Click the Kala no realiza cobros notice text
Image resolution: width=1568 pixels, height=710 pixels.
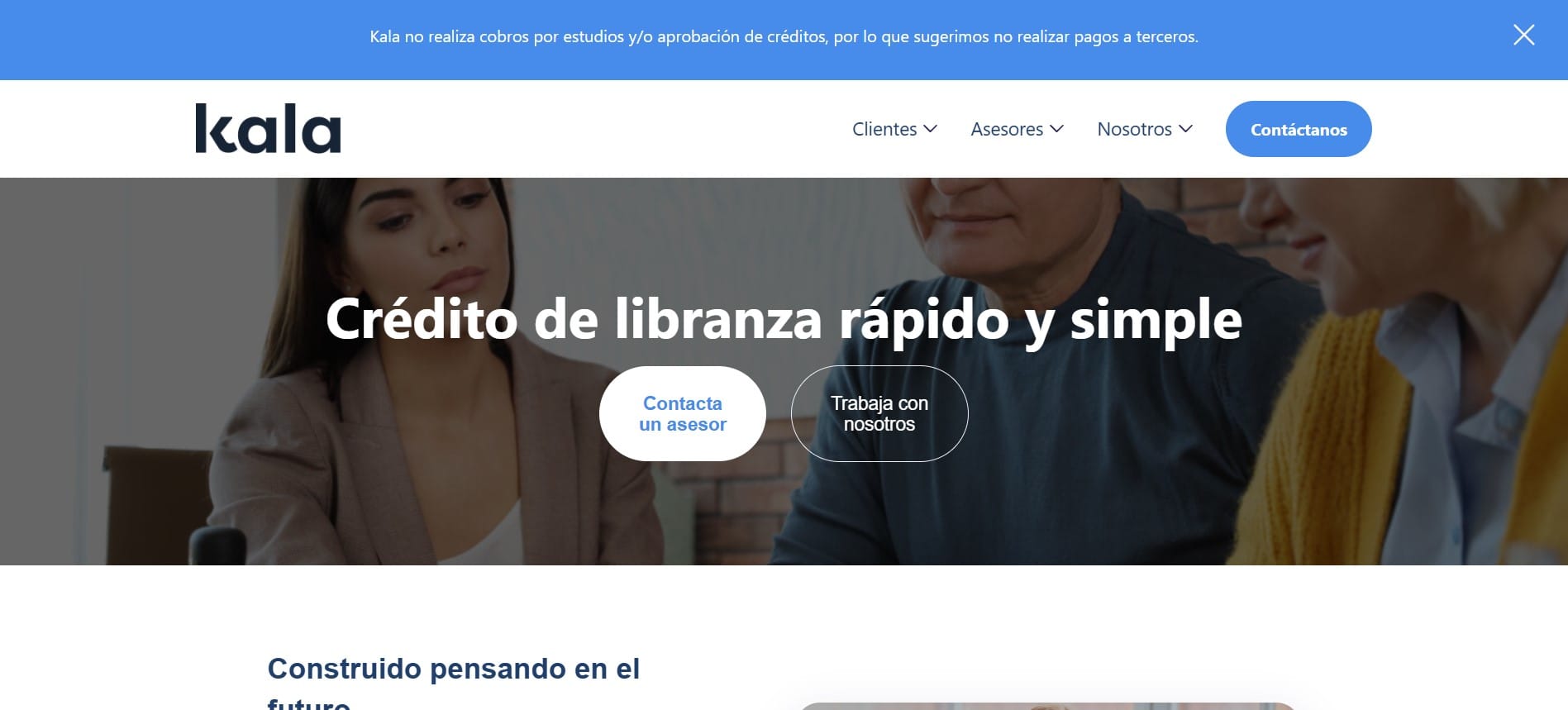[x=784, y=36]
